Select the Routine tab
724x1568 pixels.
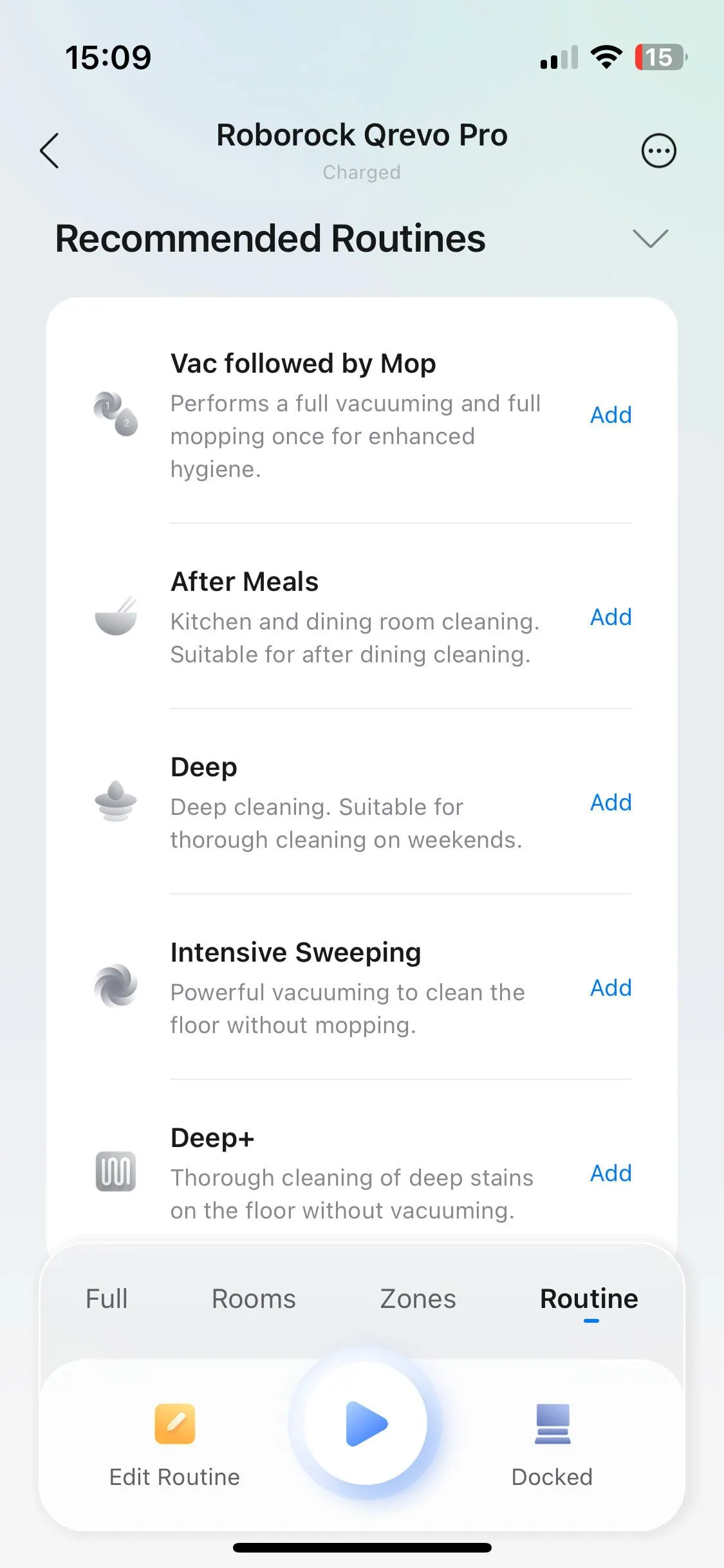click(589, 1299)
